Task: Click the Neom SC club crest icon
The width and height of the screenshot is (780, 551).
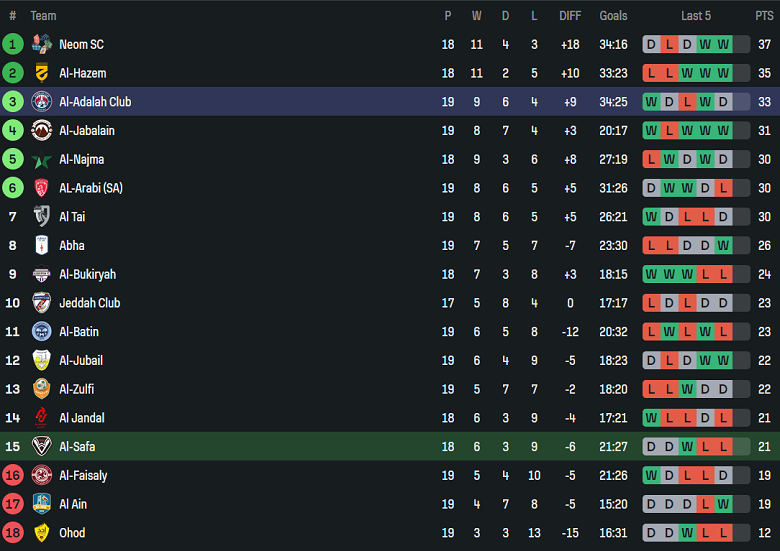Action: pyautogui.click(x=42, y=44)
